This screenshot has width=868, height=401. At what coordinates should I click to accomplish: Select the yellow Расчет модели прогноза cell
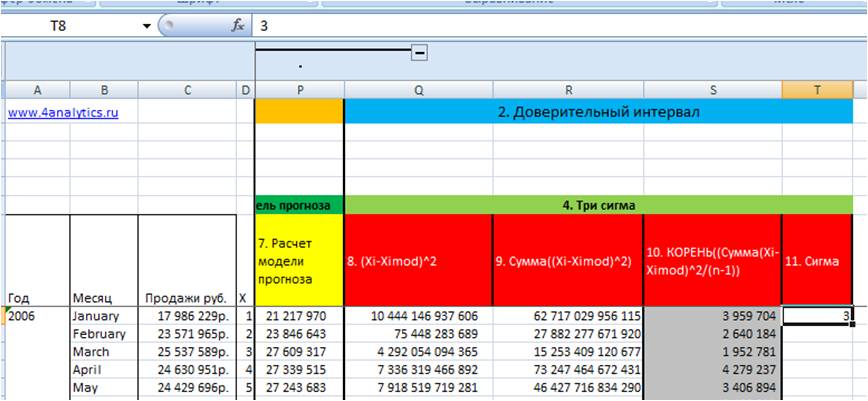[299, 260]
